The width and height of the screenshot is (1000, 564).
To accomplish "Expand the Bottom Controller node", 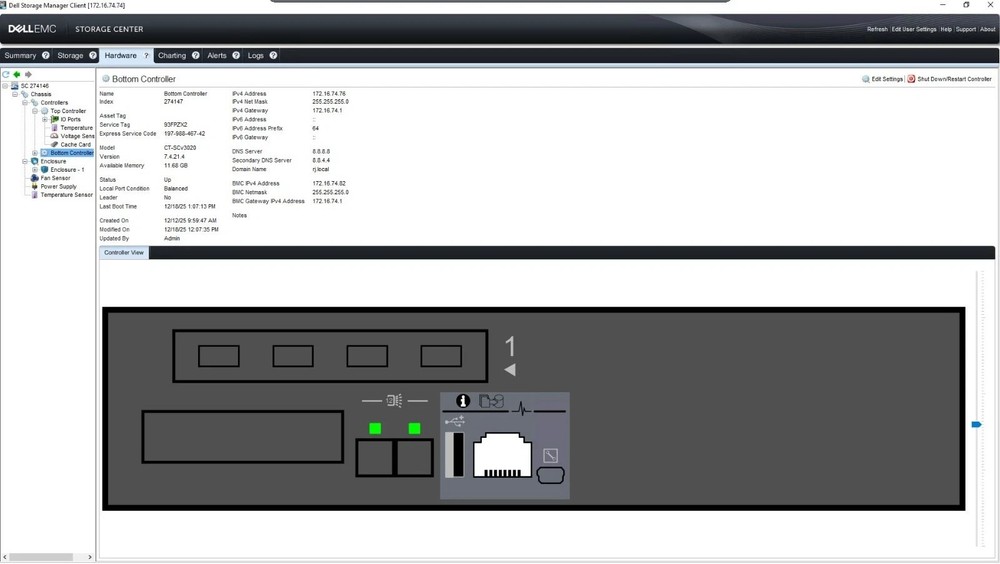I will [35, 153].
